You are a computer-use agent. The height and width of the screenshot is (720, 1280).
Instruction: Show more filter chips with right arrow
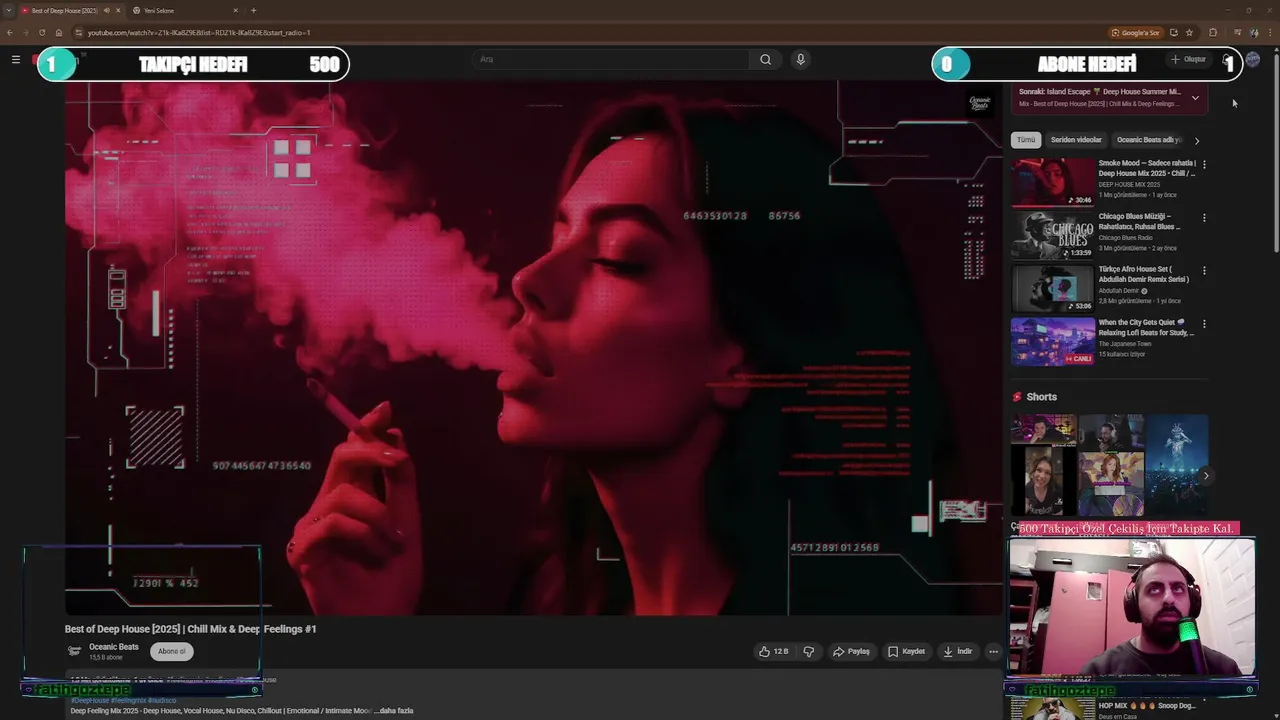(1197, 141)
